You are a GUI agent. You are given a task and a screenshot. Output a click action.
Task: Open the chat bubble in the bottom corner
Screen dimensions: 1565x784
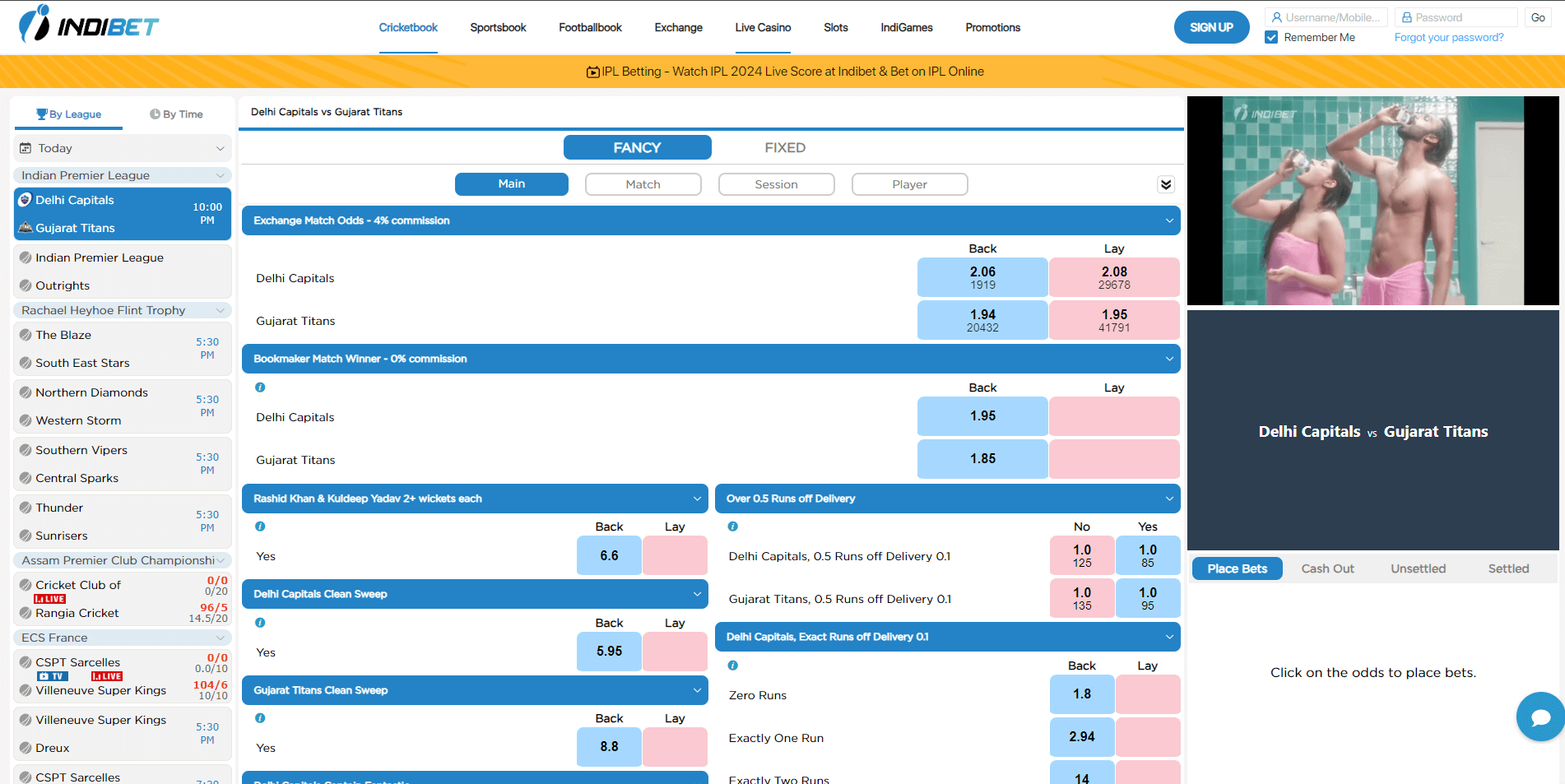pos(1539,717)
